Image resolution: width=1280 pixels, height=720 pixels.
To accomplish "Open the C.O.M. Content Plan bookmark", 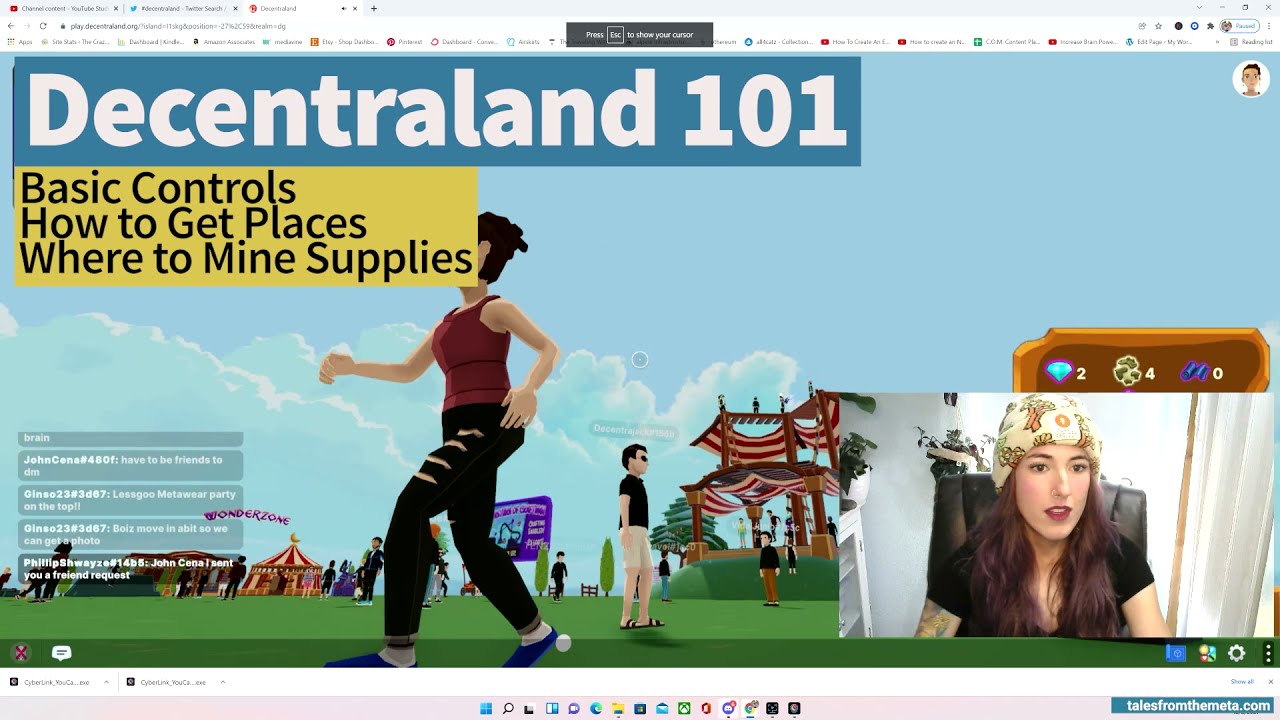I will (1007, 42).
